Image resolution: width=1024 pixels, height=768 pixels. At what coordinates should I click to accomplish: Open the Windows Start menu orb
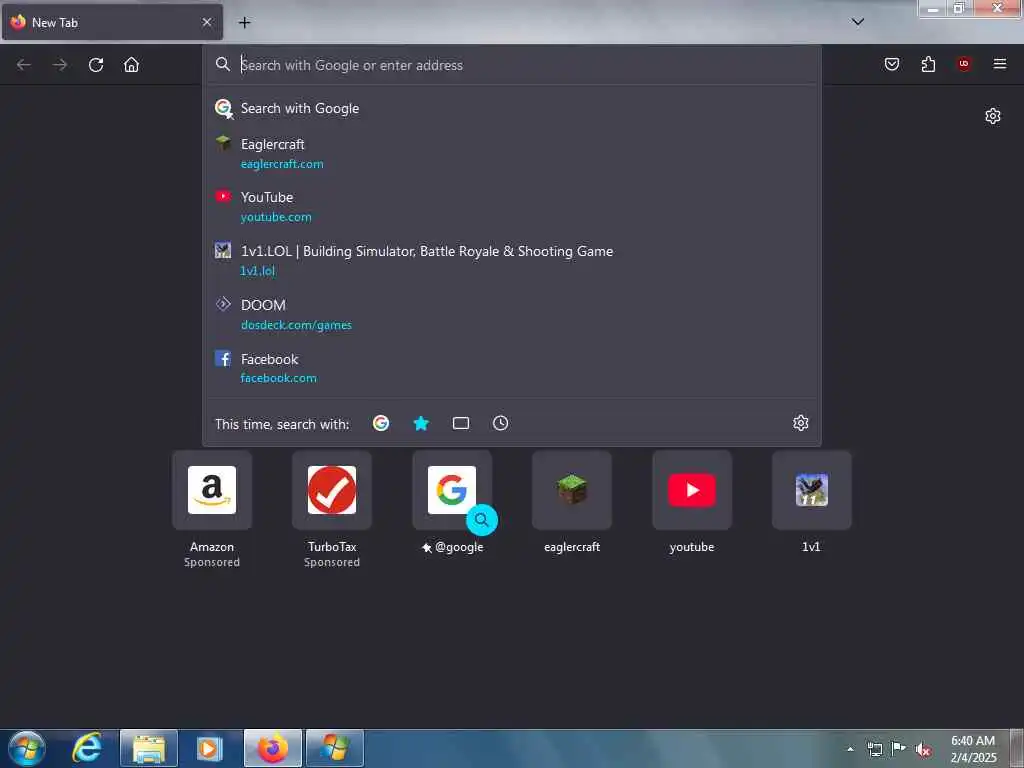27,748
